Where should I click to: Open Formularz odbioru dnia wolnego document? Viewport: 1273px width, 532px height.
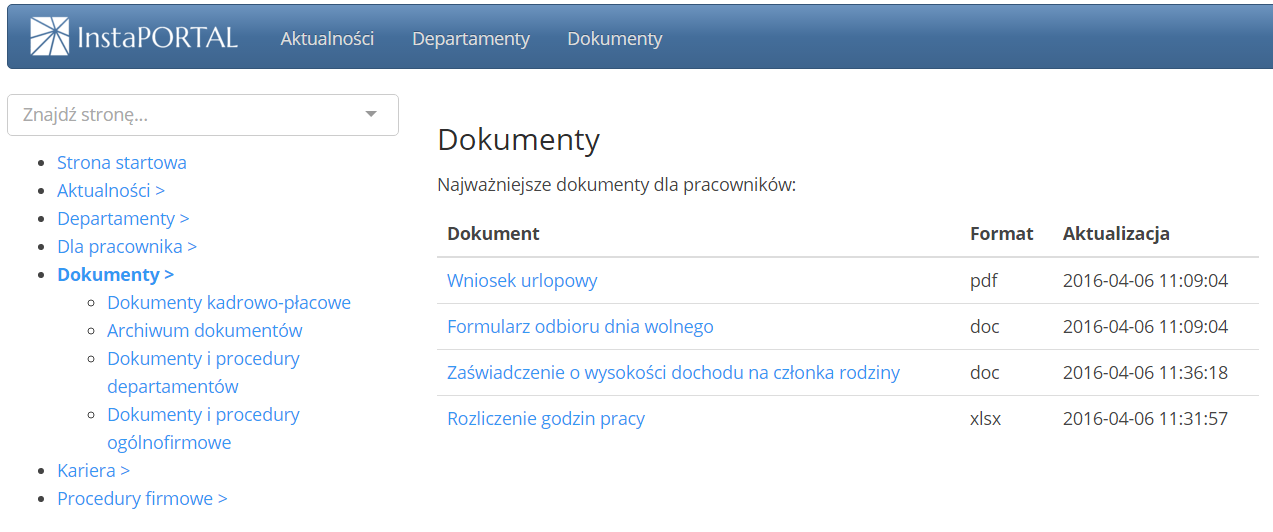click(579, 326)
